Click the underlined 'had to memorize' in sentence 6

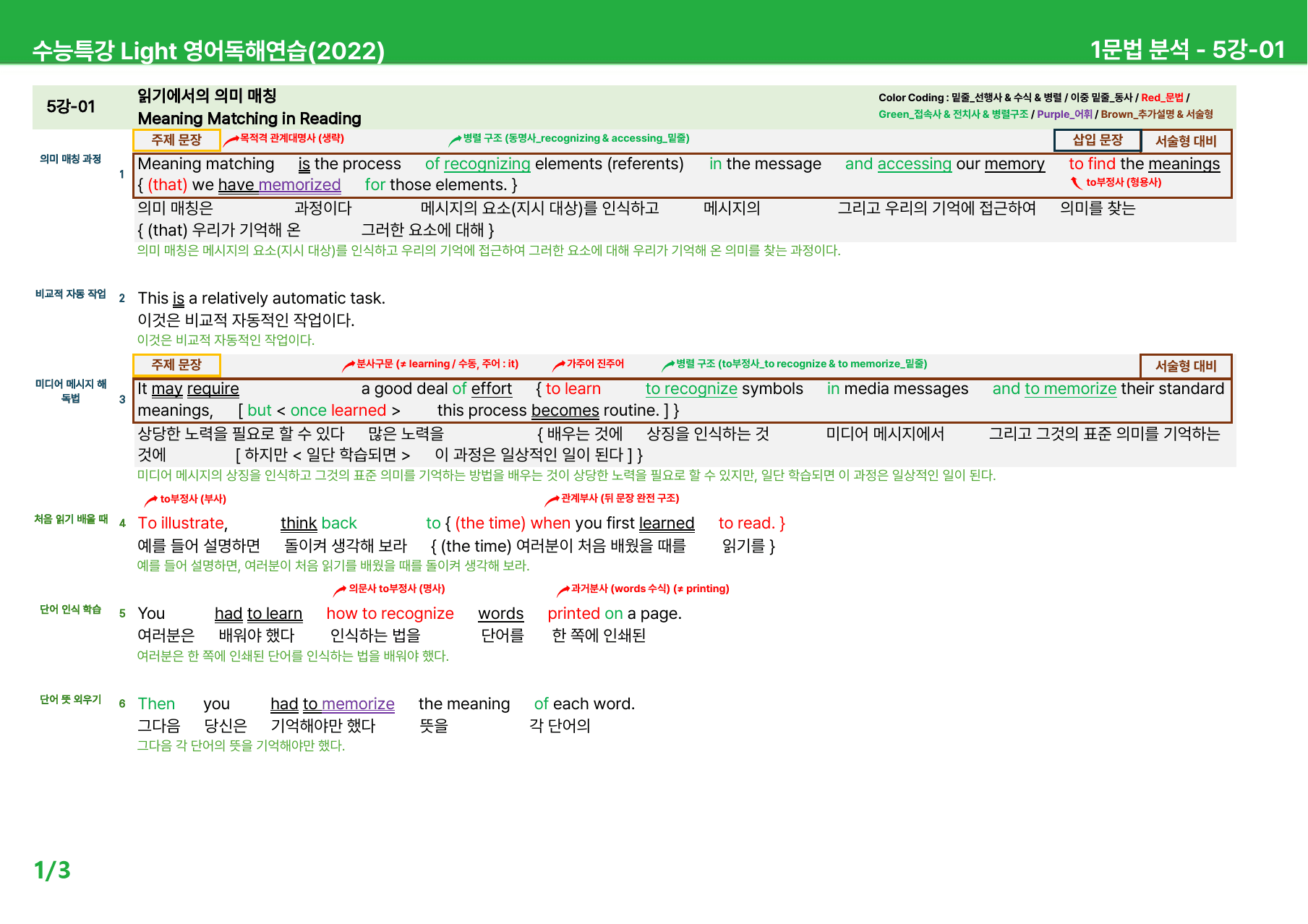pyautogui.click(x=333, y=704)
